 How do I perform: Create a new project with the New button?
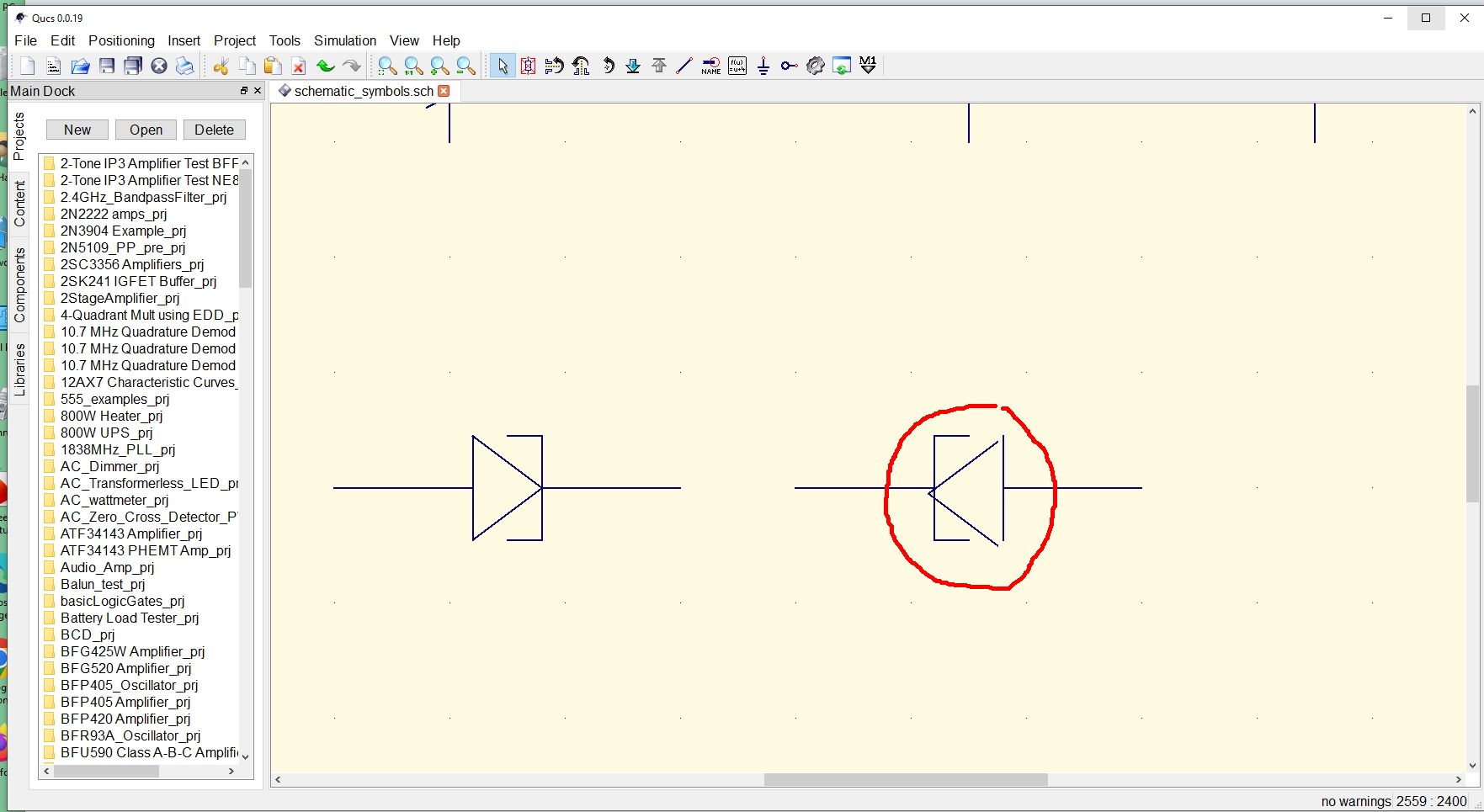click(77, 130)
